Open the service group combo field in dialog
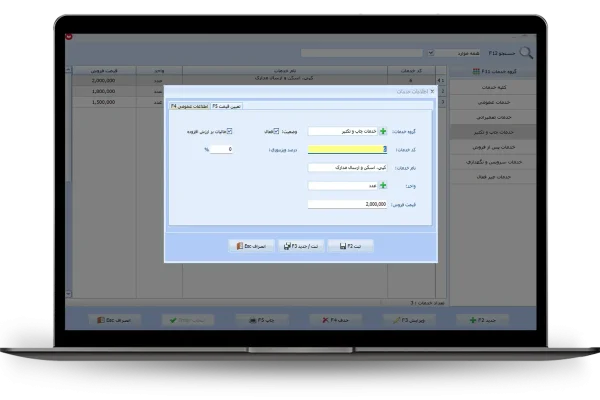Viewport: 600px width, 400px height. click(343, 131)
